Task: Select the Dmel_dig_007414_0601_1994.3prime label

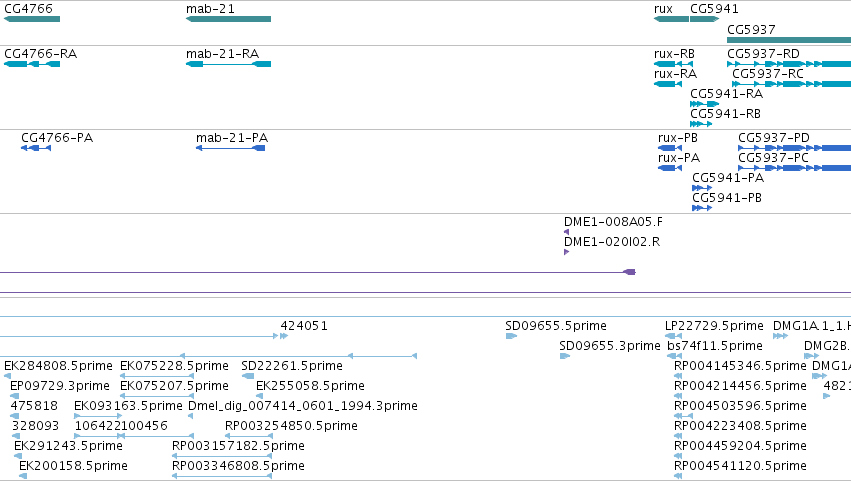Action: pos(303,406)
